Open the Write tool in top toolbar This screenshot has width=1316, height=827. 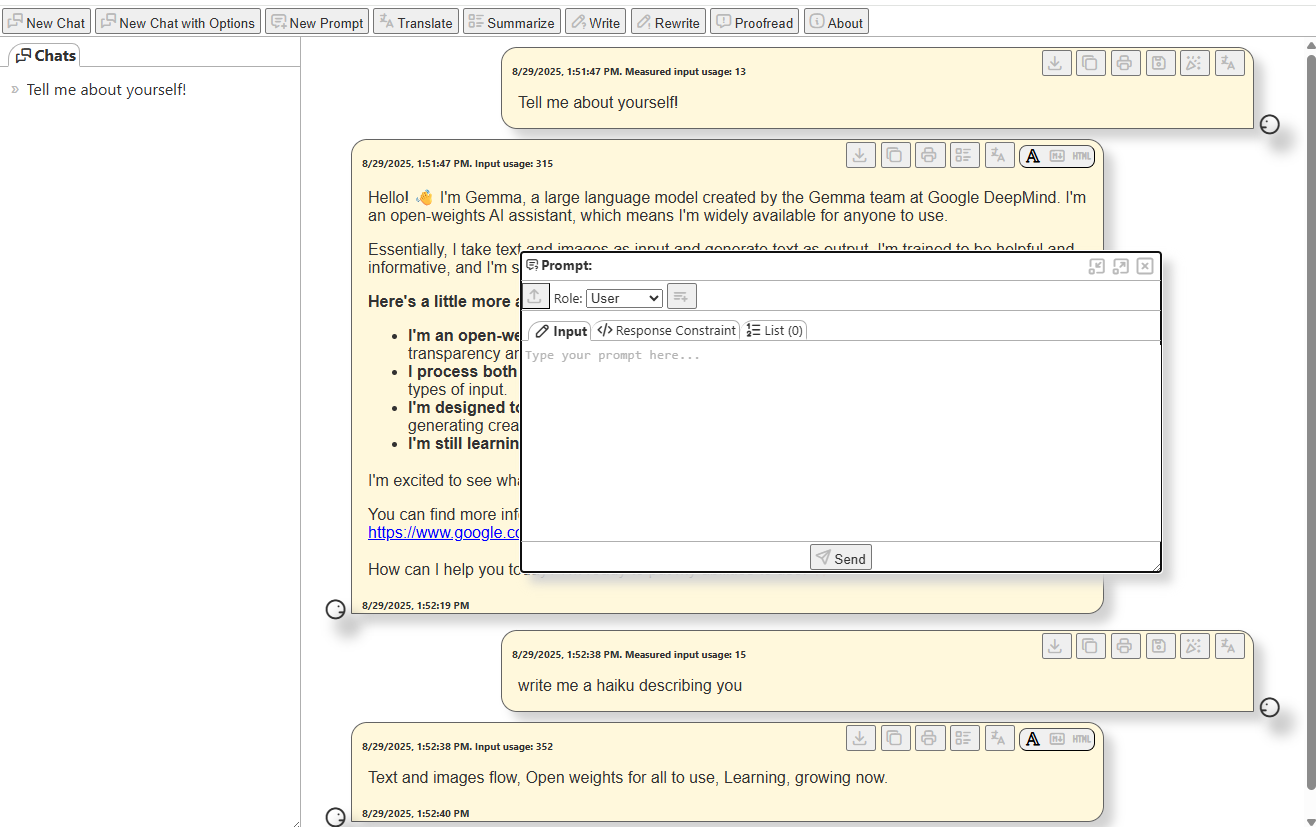[x=596, y=22]
